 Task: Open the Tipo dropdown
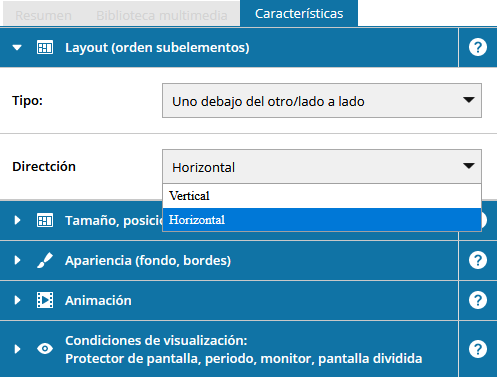pos(322,101)
